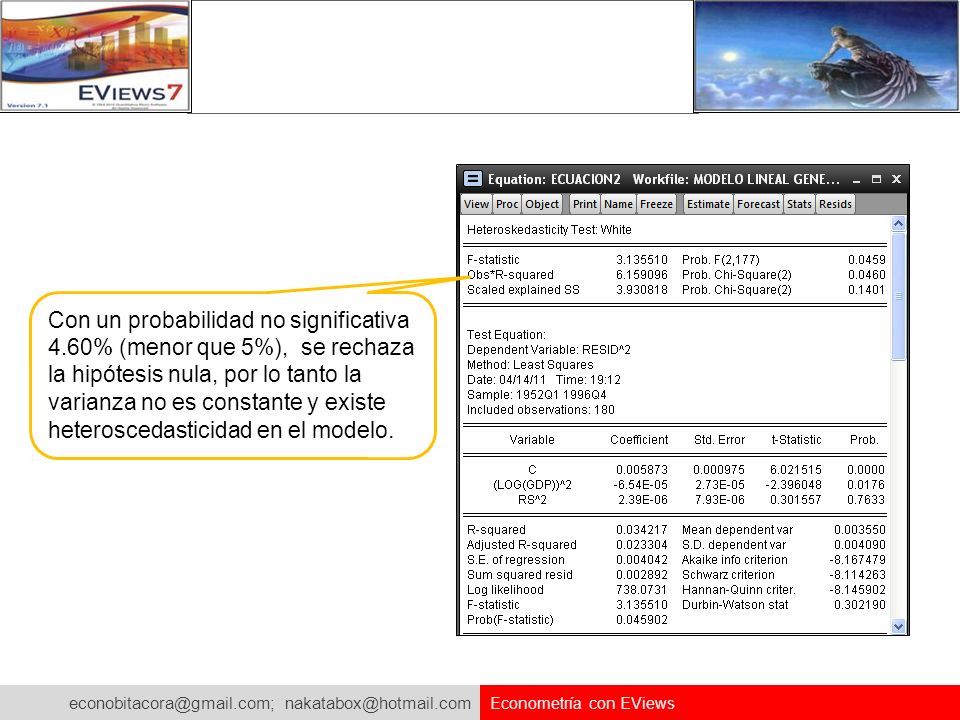
Task: Click the Name button
Action: click(618, 204)
